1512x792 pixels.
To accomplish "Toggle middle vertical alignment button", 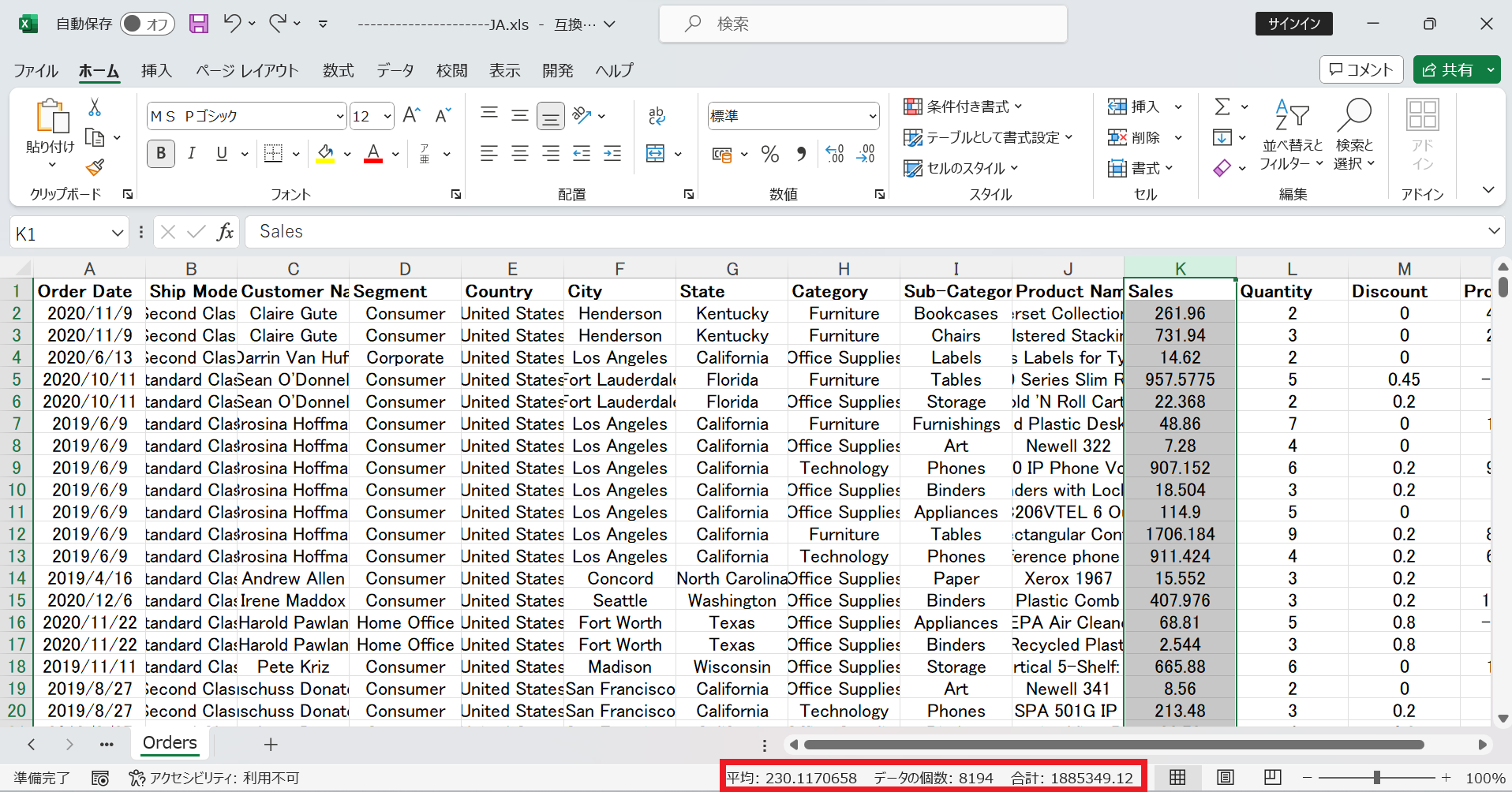I will click(x=519, y=116).
